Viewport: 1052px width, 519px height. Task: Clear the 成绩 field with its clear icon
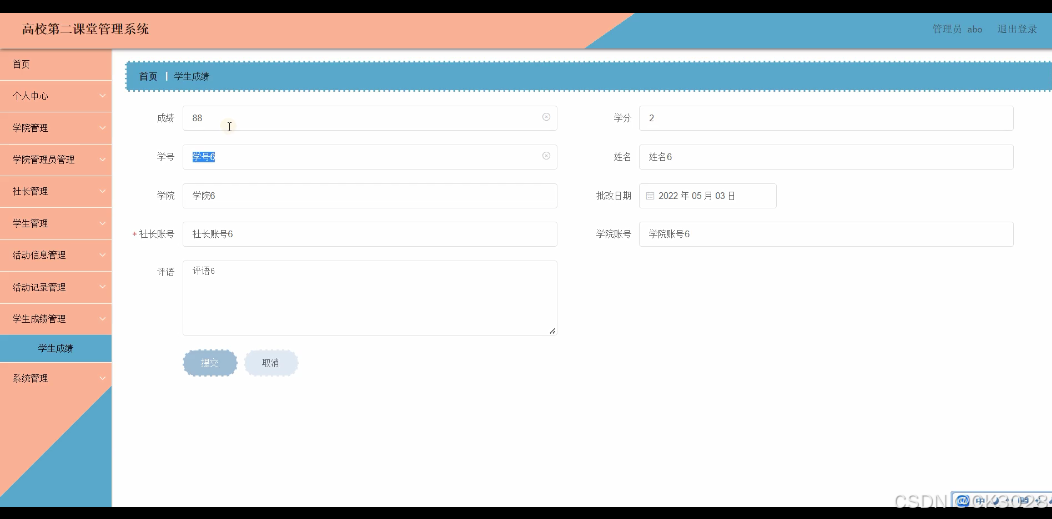[546, 117]
